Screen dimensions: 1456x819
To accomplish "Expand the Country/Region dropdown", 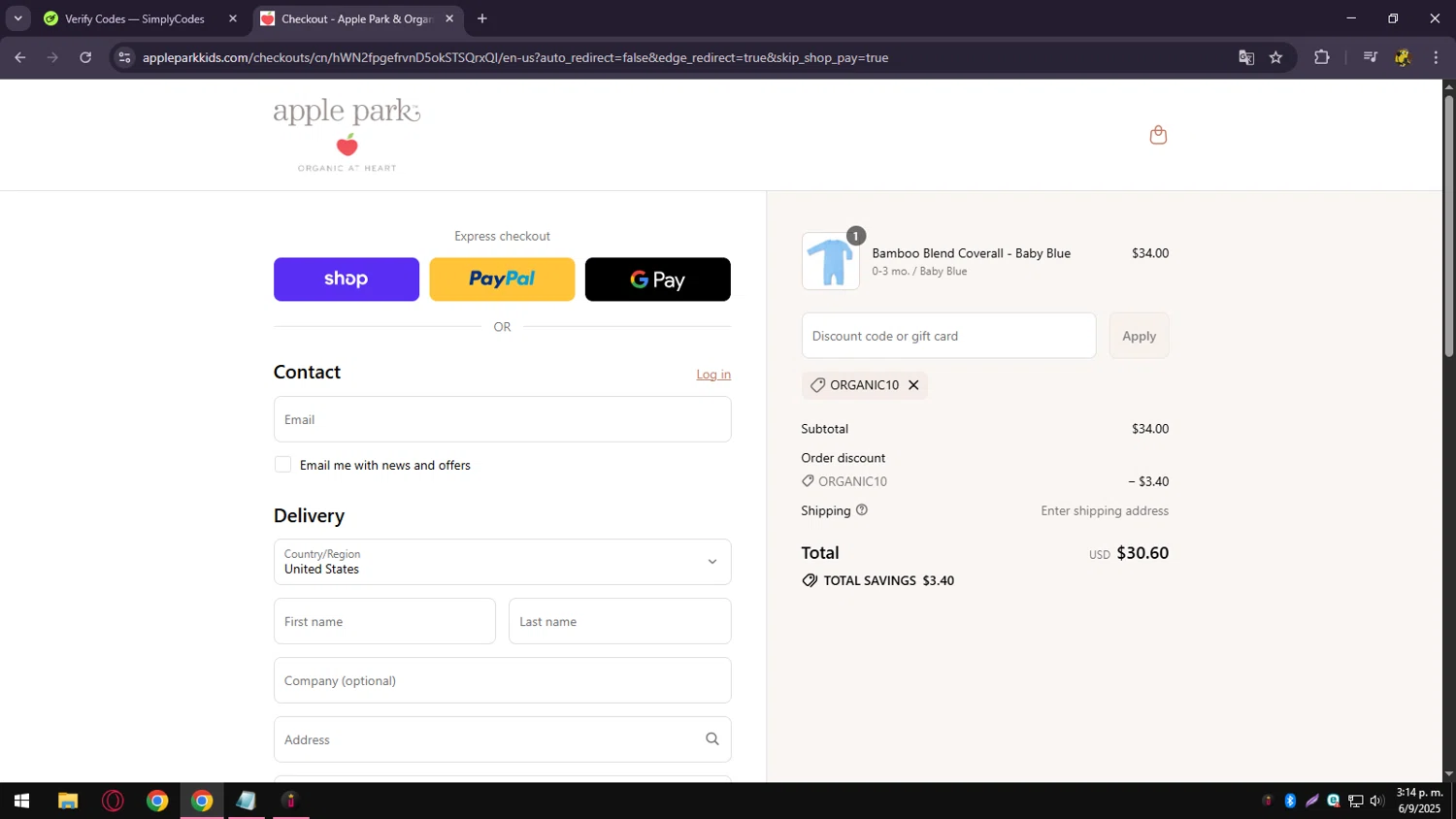I will click(x=502, y=562).
